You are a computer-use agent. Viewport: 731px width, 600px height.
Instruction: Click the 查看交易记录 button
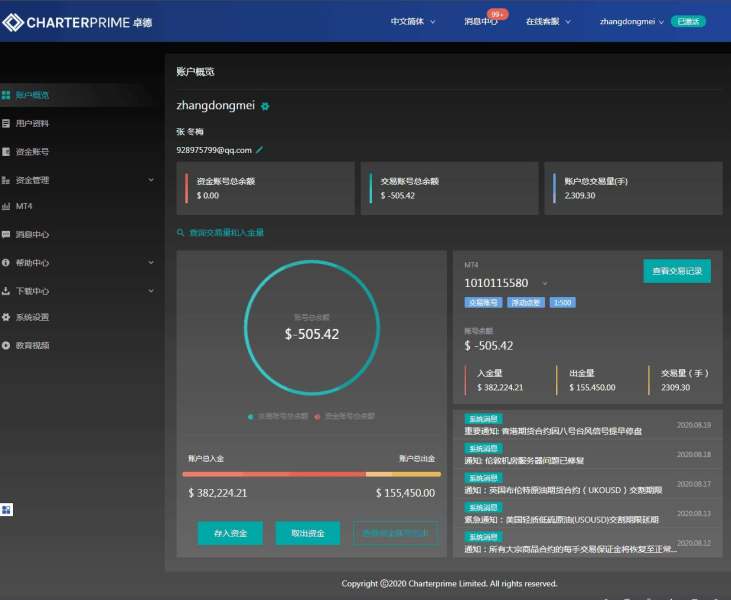coord(676,271)
